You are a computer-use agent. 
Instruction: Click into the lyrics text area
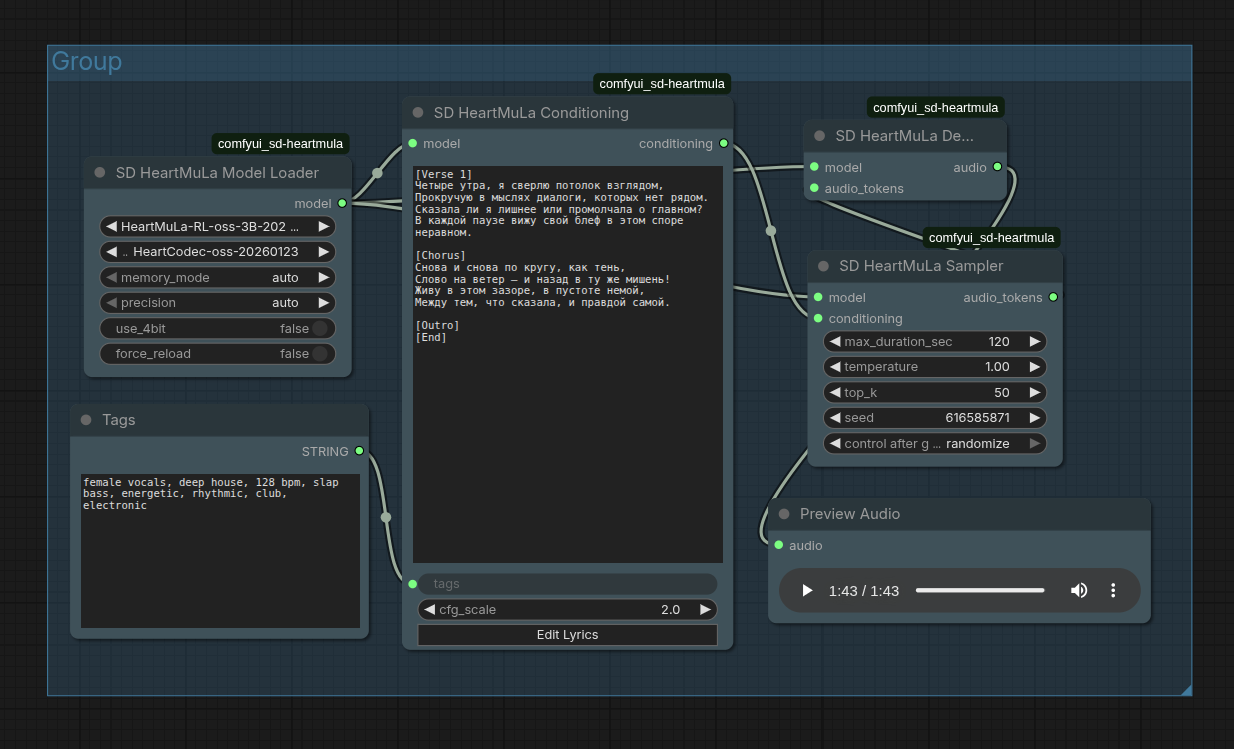click(567, 364)
